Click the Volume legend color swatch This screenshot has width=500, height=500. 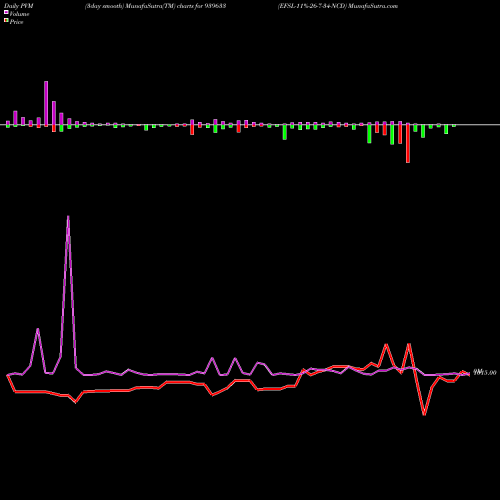pyautogui.click(x=6, y=12)
